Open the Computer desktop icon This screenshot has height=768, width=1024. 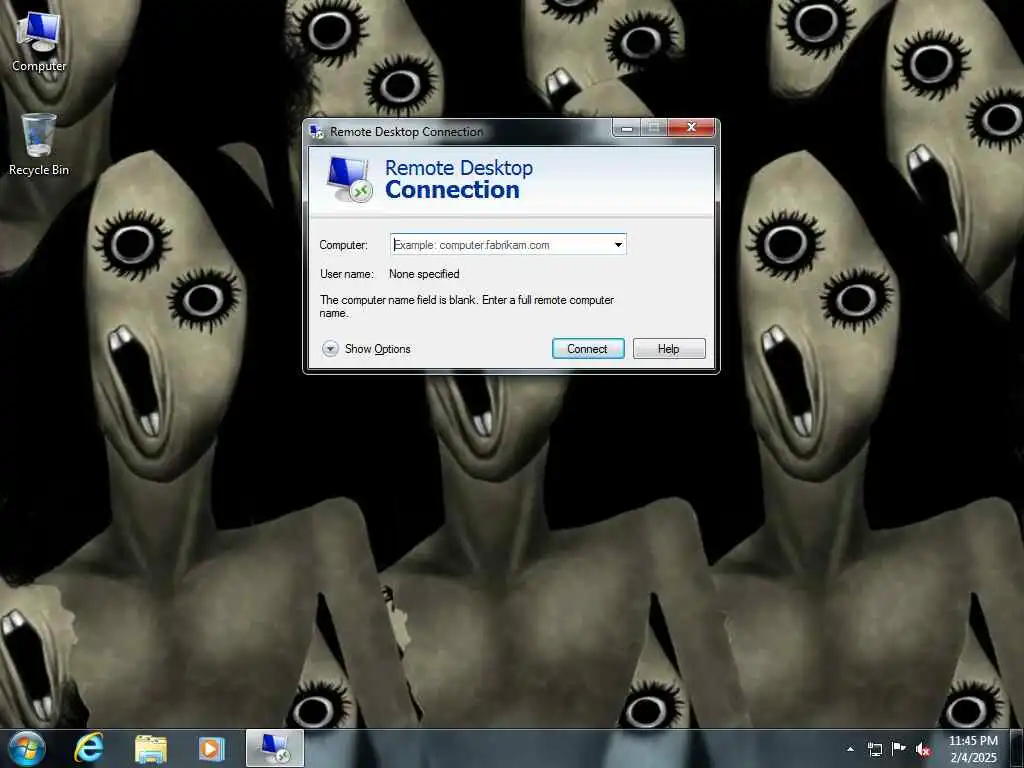click(39, 40)
